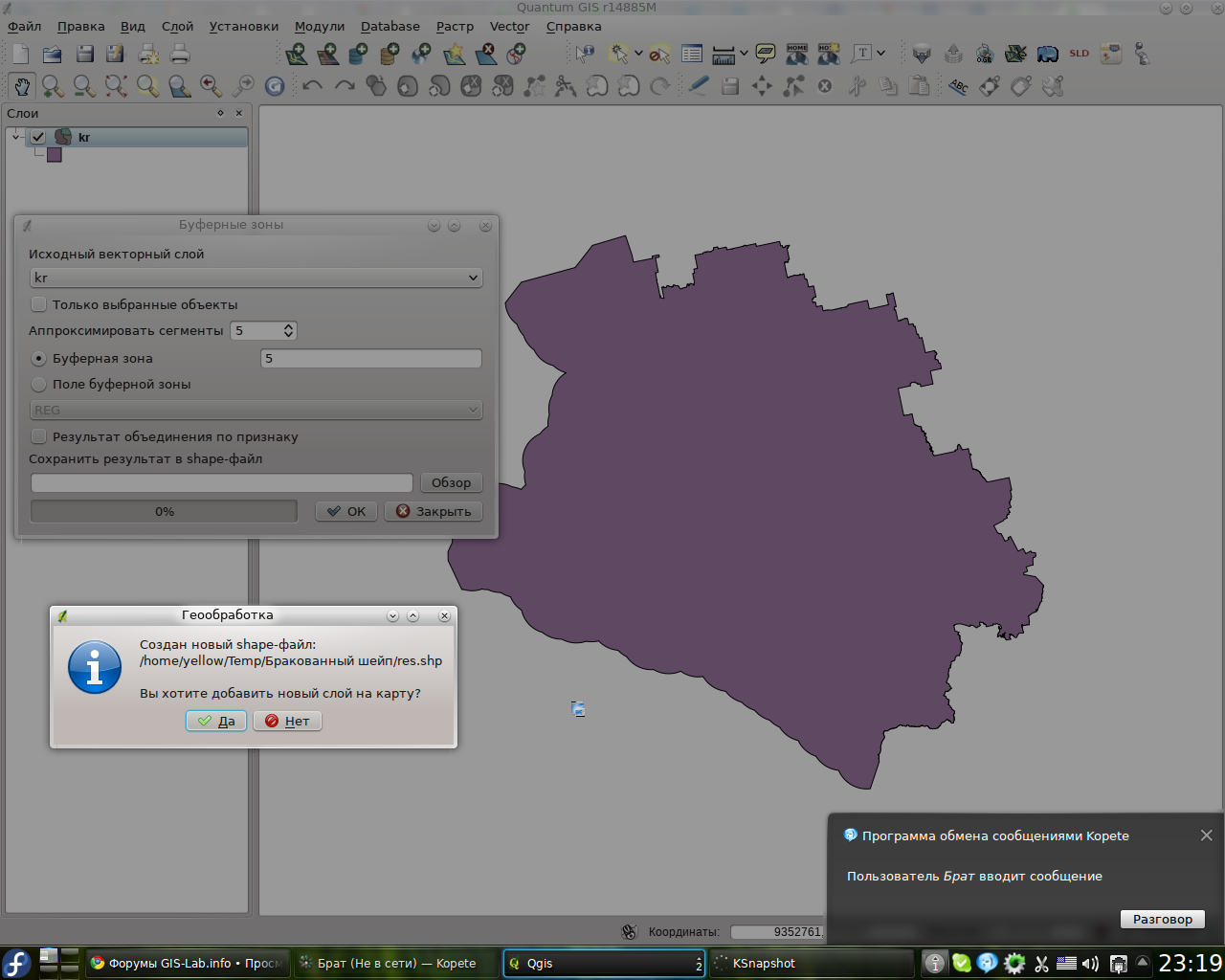Click the Add Vector Layer icon
1225x980 pixels.
297,55
